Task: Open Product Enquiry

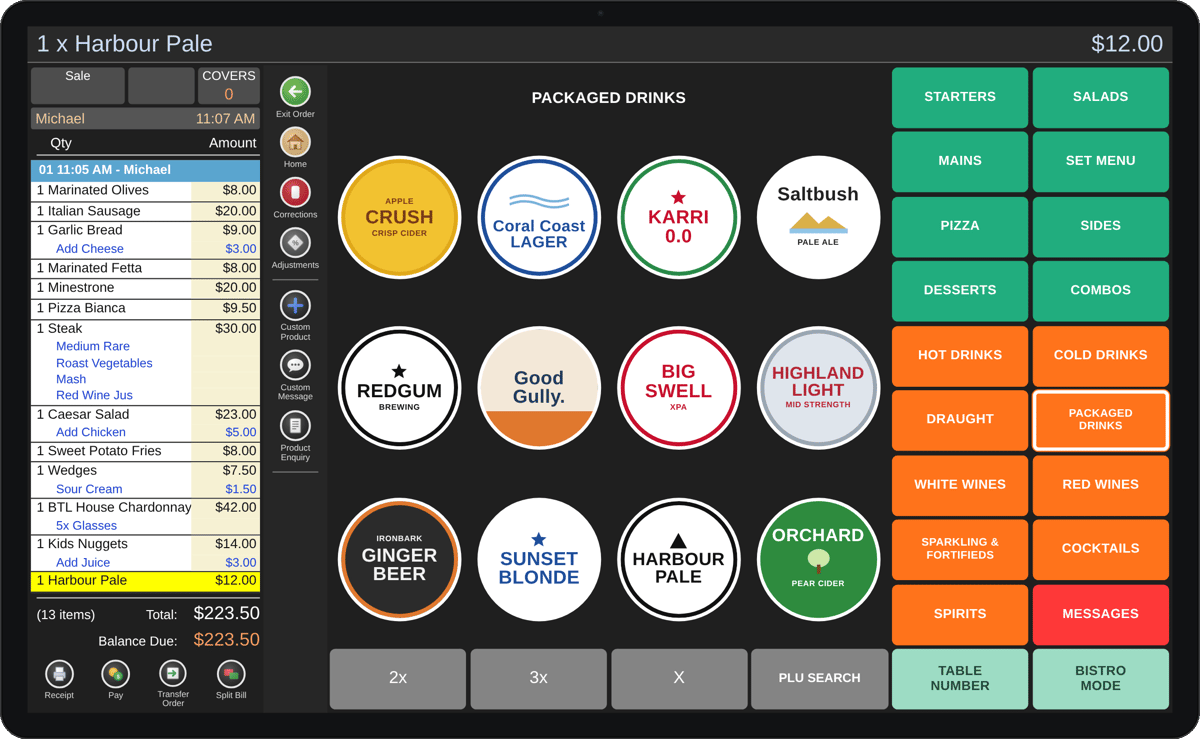Action: coord(295,426)
